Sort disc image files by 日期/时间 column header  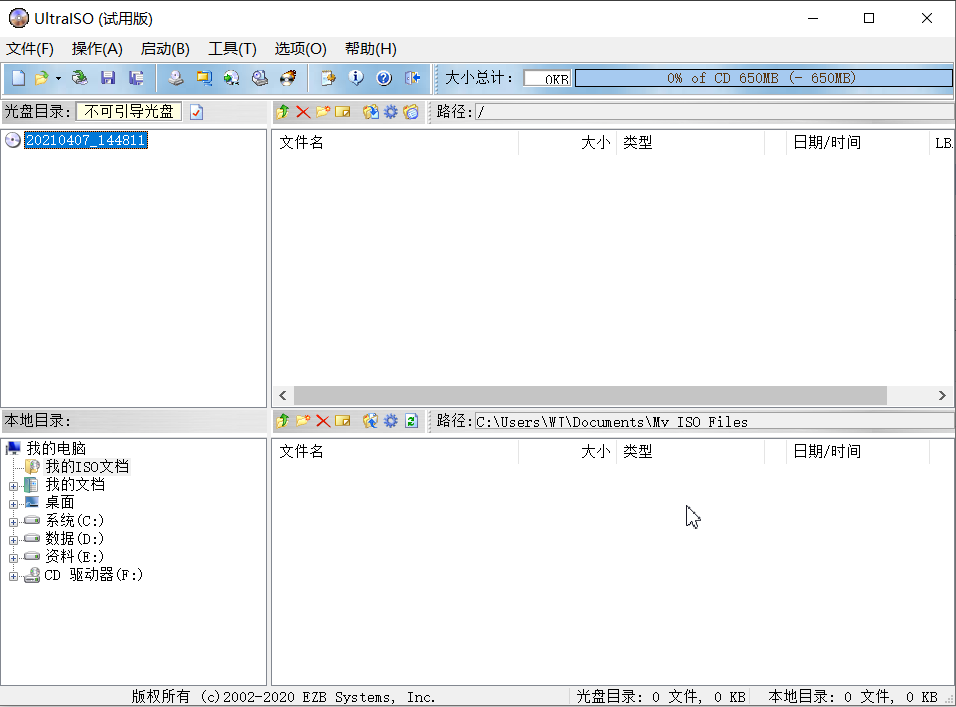[x=857, y=143]
